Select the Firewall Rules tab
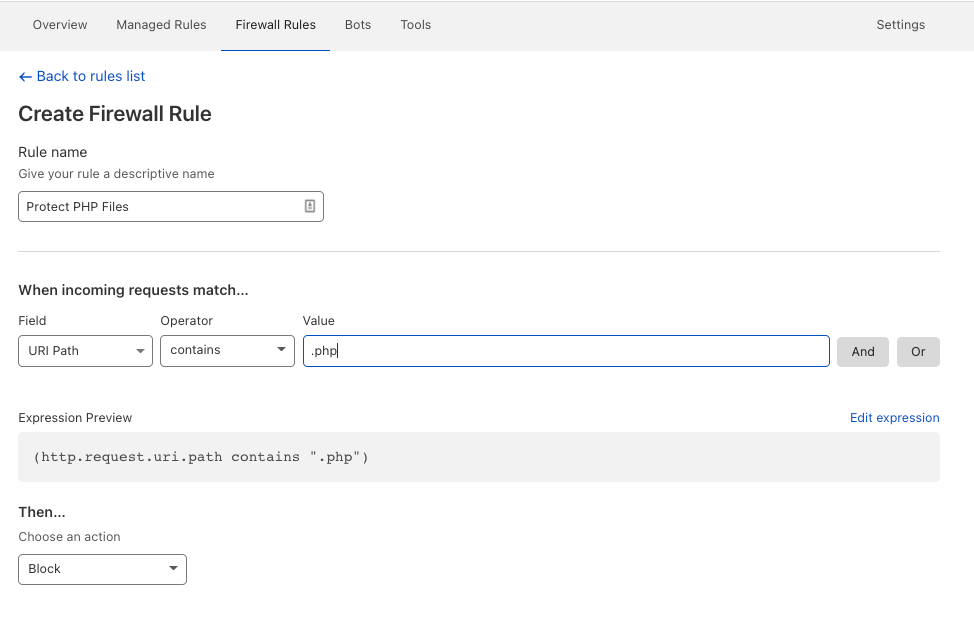The width and height of the screenshot is (974, 626). pyautogui.click(x=275, y=25)
